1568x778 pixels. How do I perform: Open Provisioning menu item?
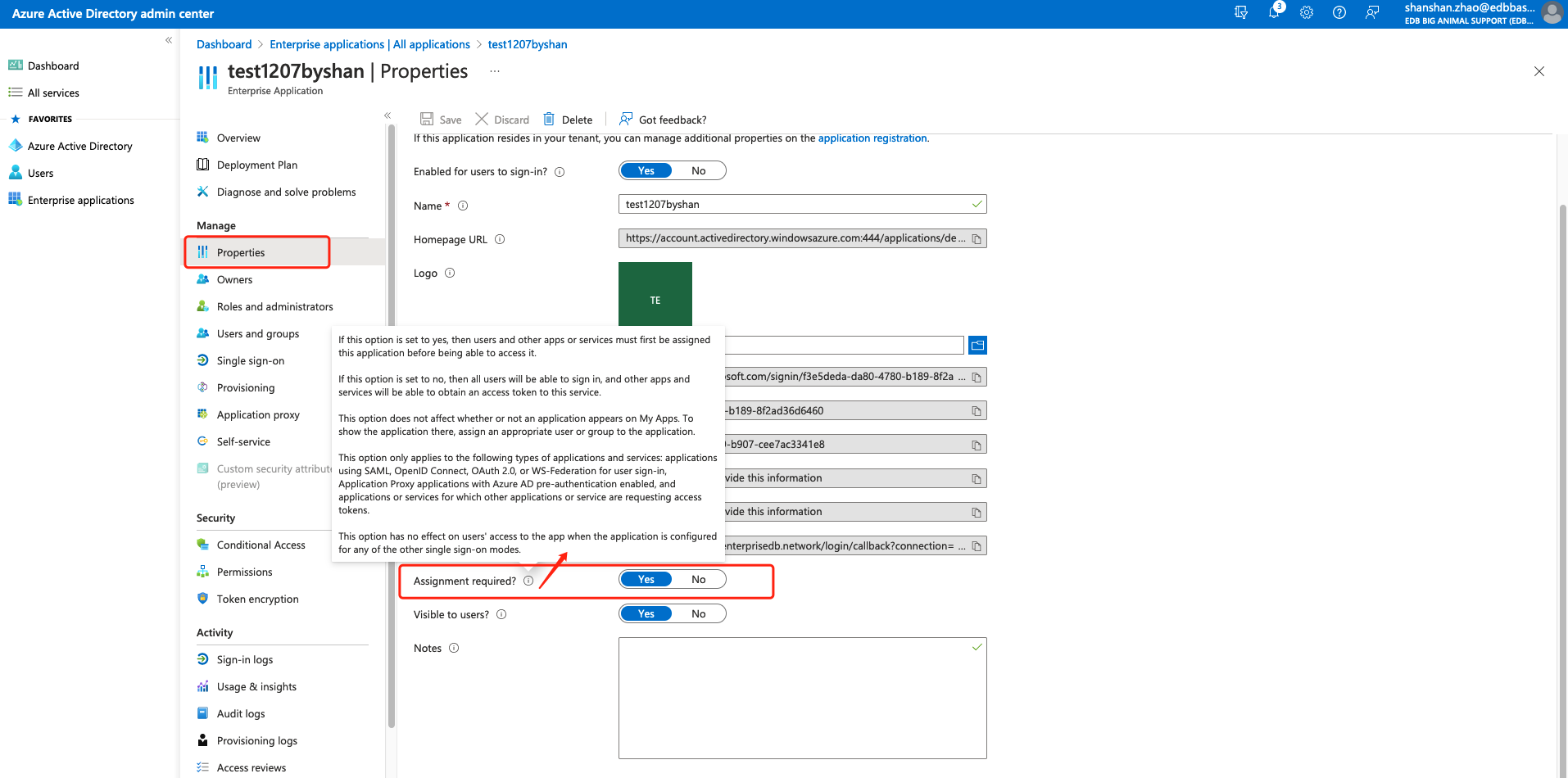(x=246, y=387)
